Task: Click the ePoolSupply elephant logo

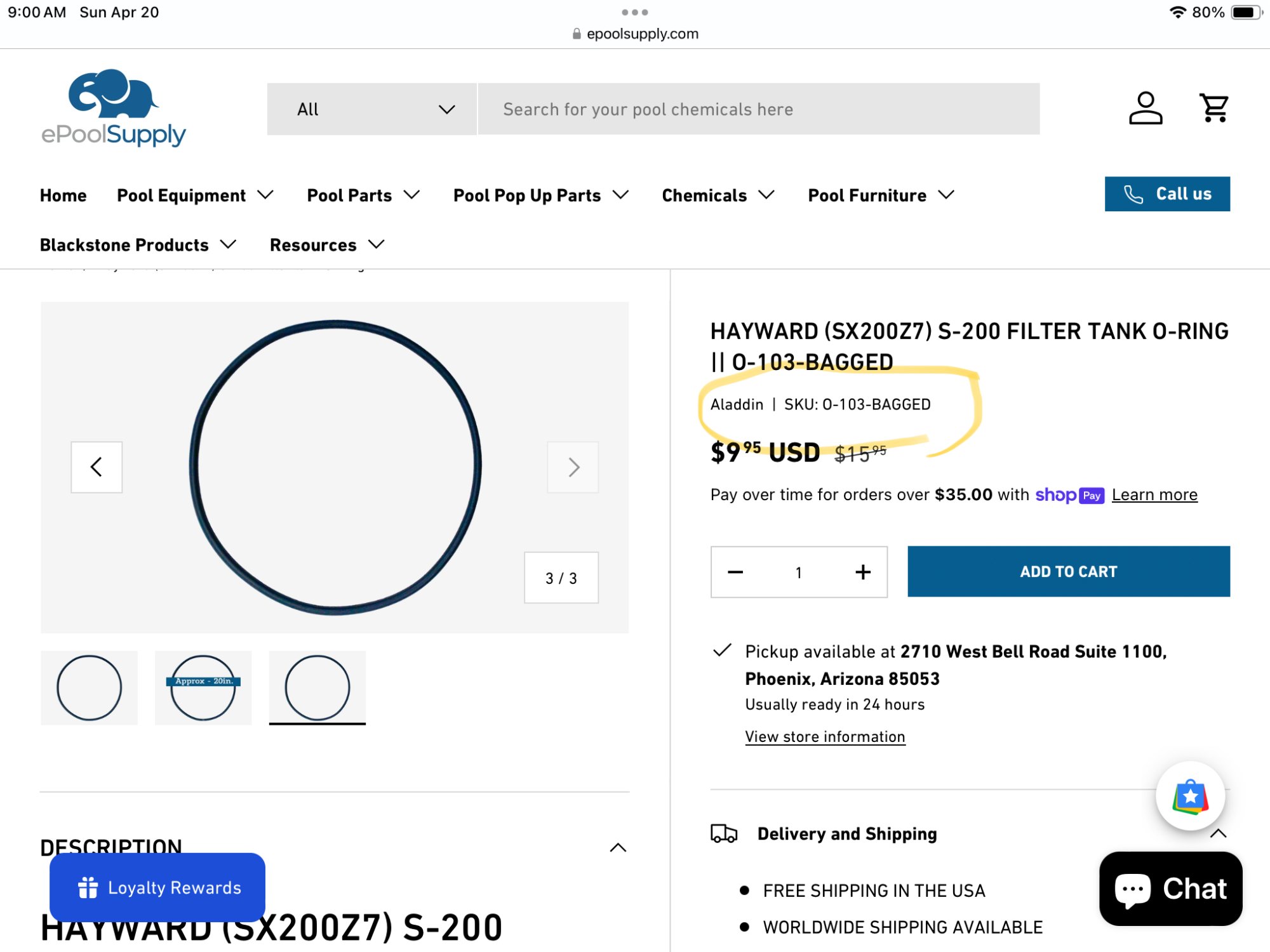Action: (x=114, y=108)
